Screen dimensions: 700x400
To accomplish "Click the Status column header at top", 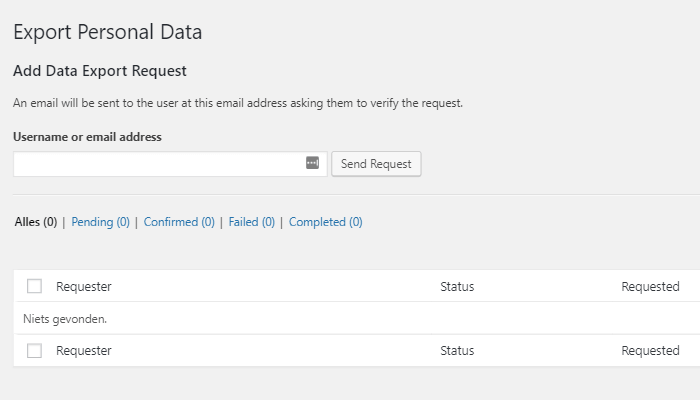I will click(x=457, y=287).
